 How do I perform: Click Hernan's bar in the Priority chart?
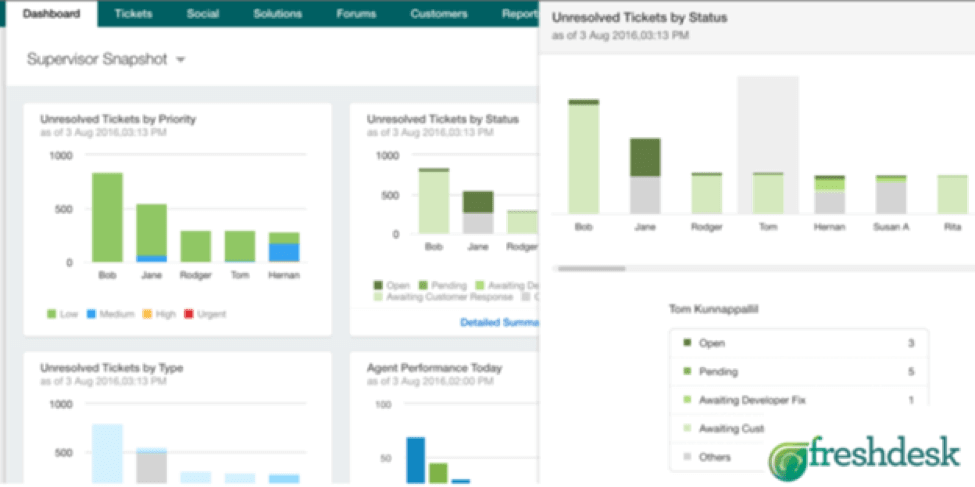tap(284, 248)
